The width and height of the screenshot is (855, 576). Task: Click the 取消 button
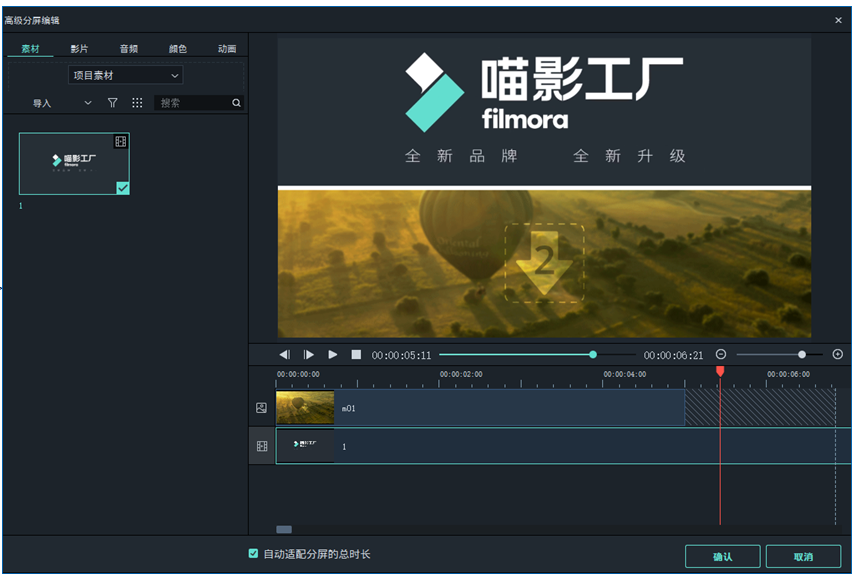click(803, 556)
